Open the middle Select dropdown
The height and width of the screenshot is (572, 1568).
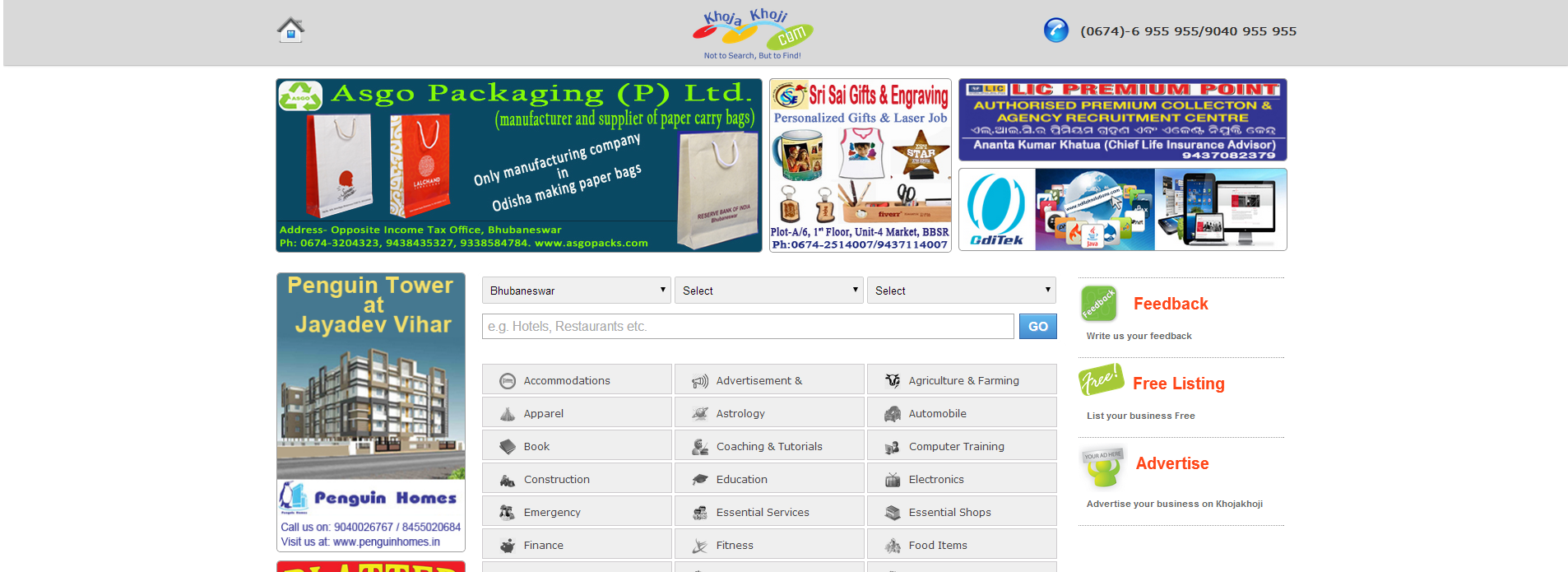[x=769, y=291]
